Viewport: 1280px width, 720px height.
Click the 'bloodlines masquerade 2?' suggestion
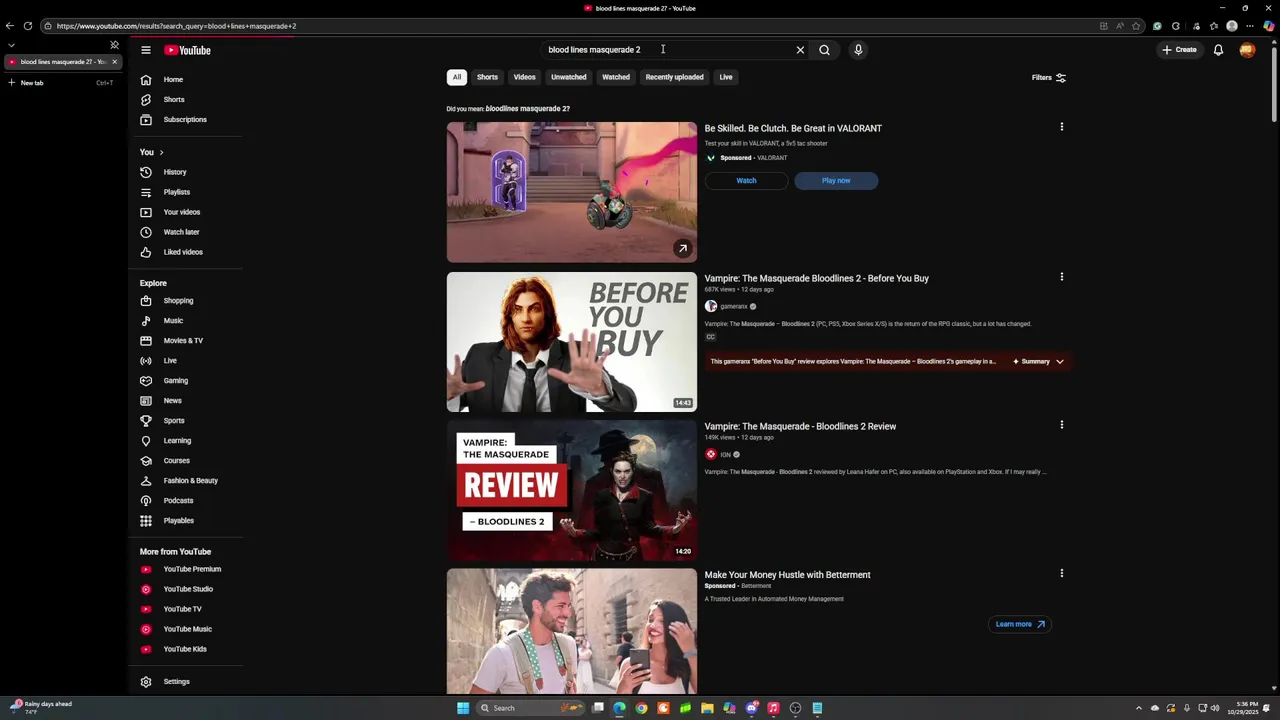pyautogui.click(x=527, y=109)
